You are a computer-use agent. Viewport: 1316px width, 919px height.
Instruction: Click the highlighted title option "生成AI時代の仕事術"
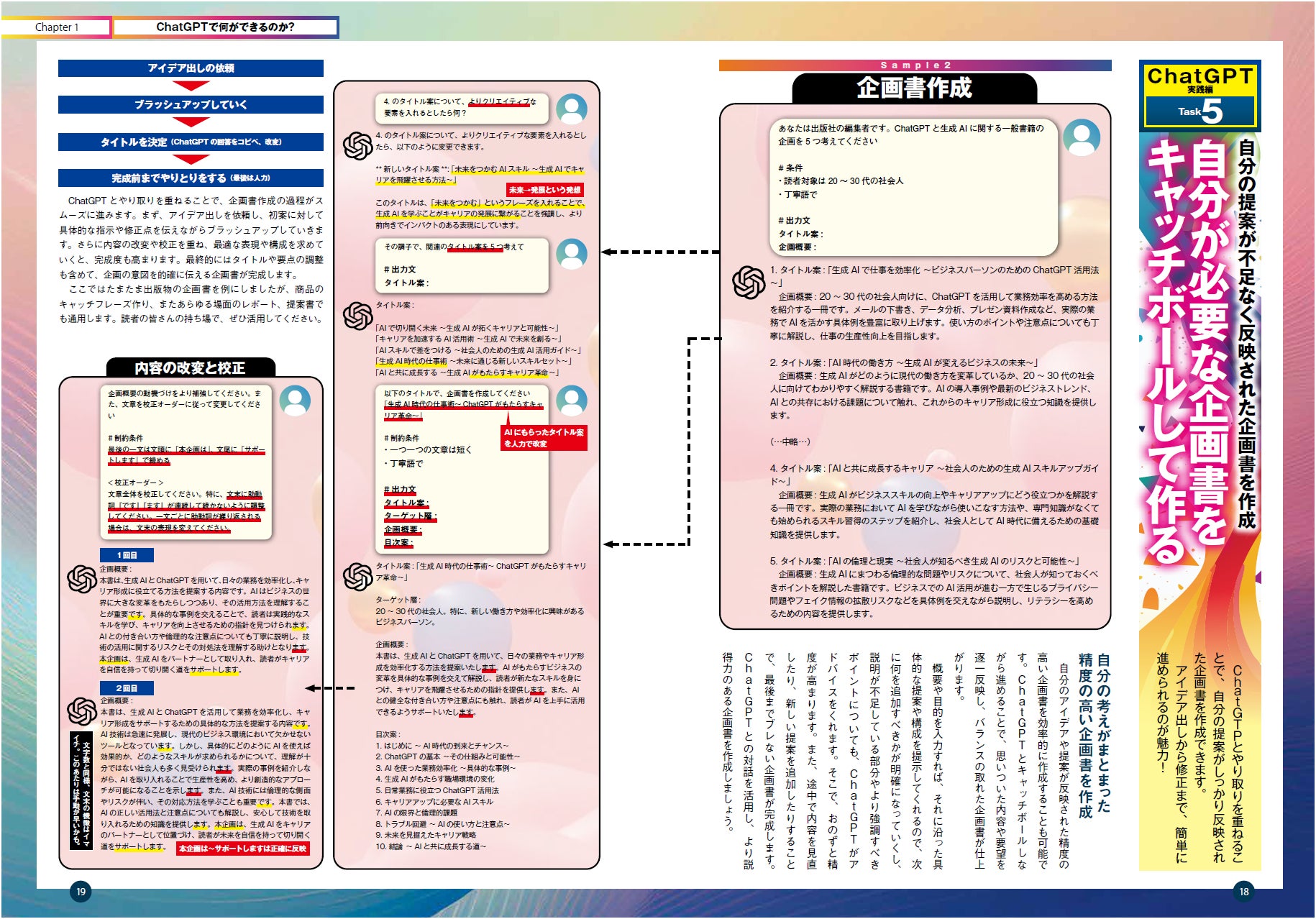click(x=475, y=362)
